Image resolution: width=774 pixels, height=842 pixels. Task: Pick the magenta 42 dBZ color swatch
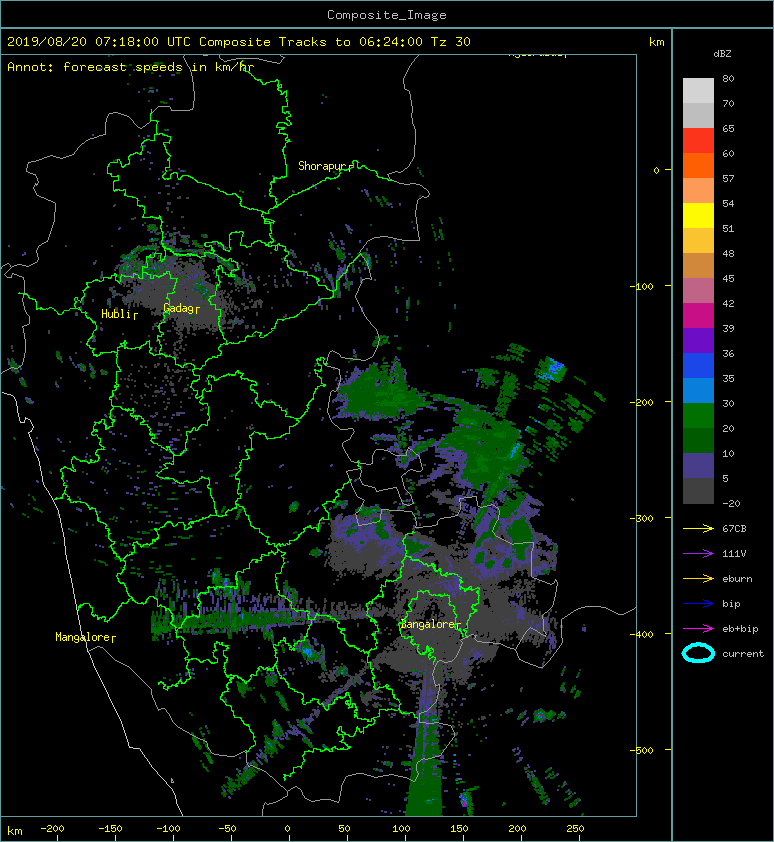(x=698, y=316)
